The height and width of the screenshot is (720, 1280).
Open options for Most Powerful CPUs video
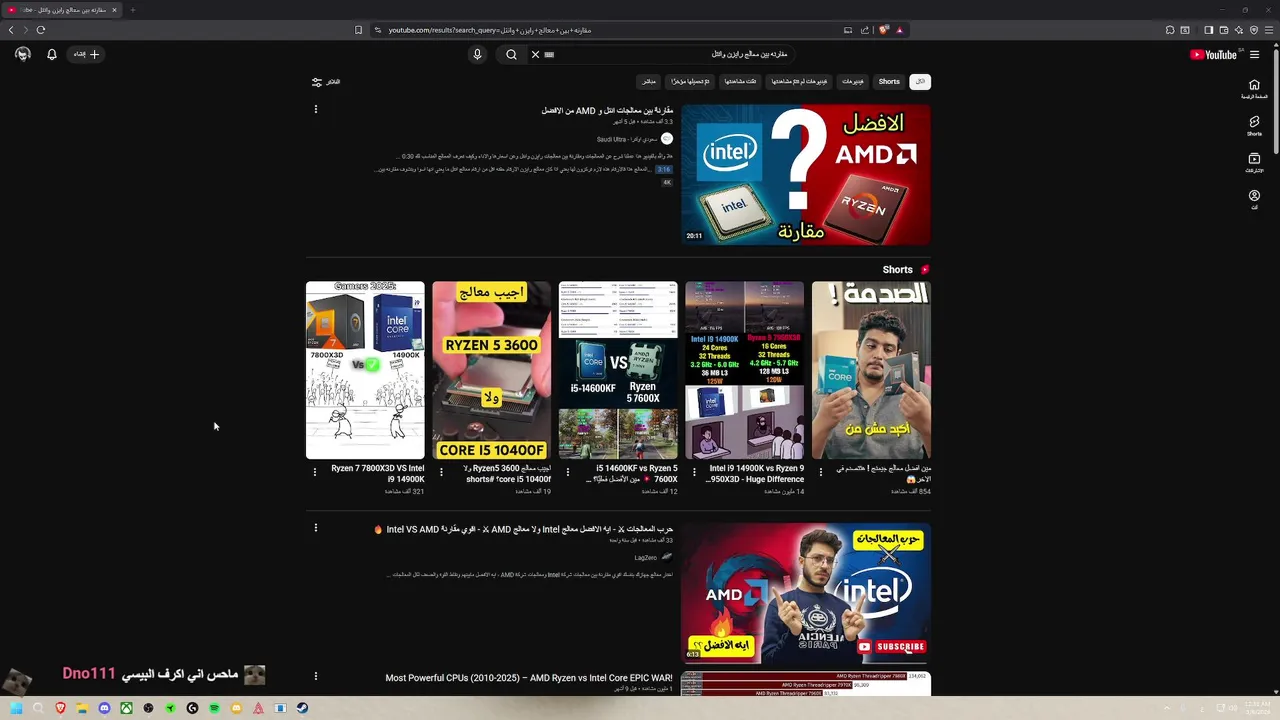point(316,677)
